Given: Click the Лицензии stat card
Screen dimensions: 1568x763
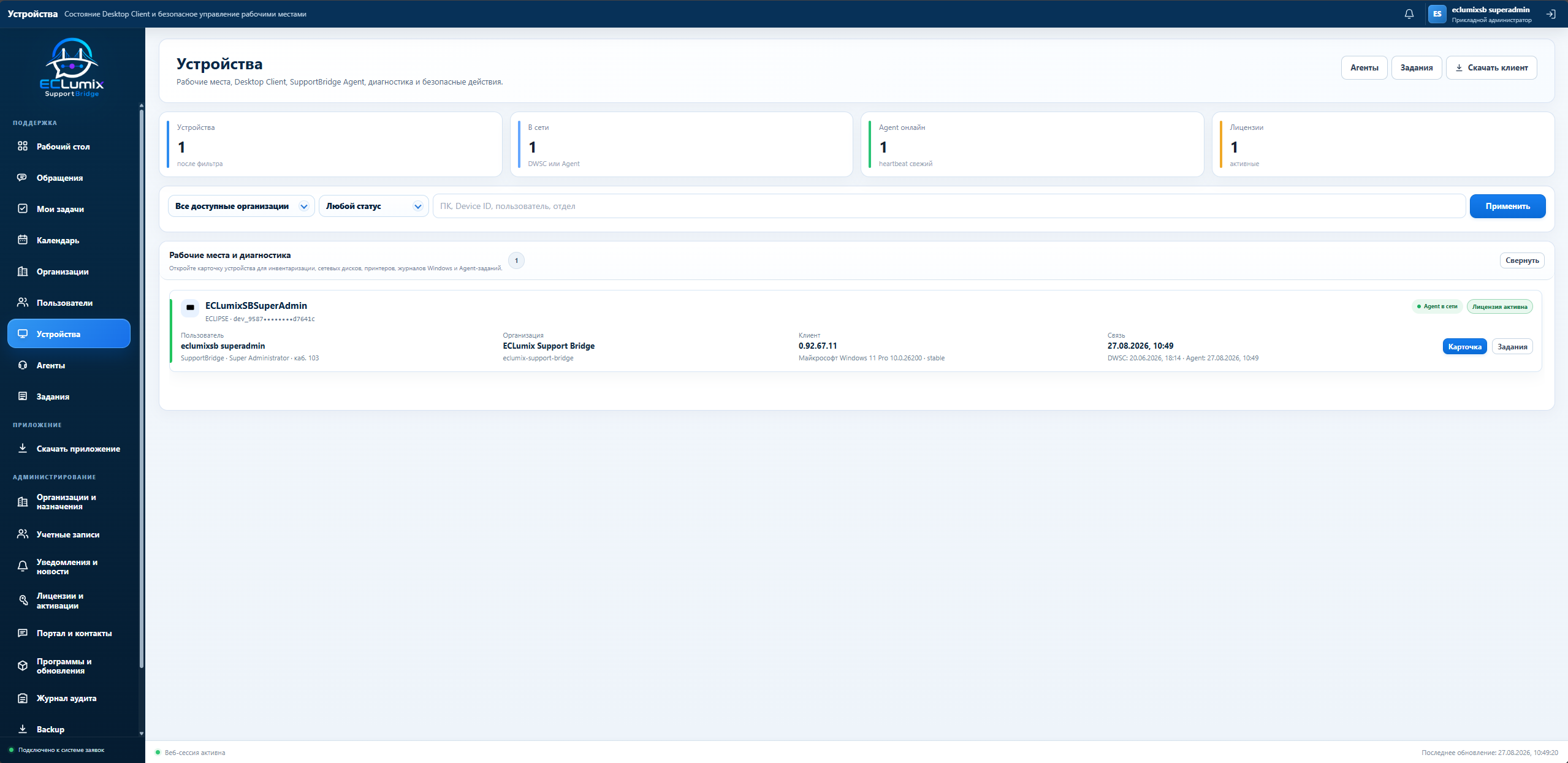Looking at the screenshot, I should 1383,145.
